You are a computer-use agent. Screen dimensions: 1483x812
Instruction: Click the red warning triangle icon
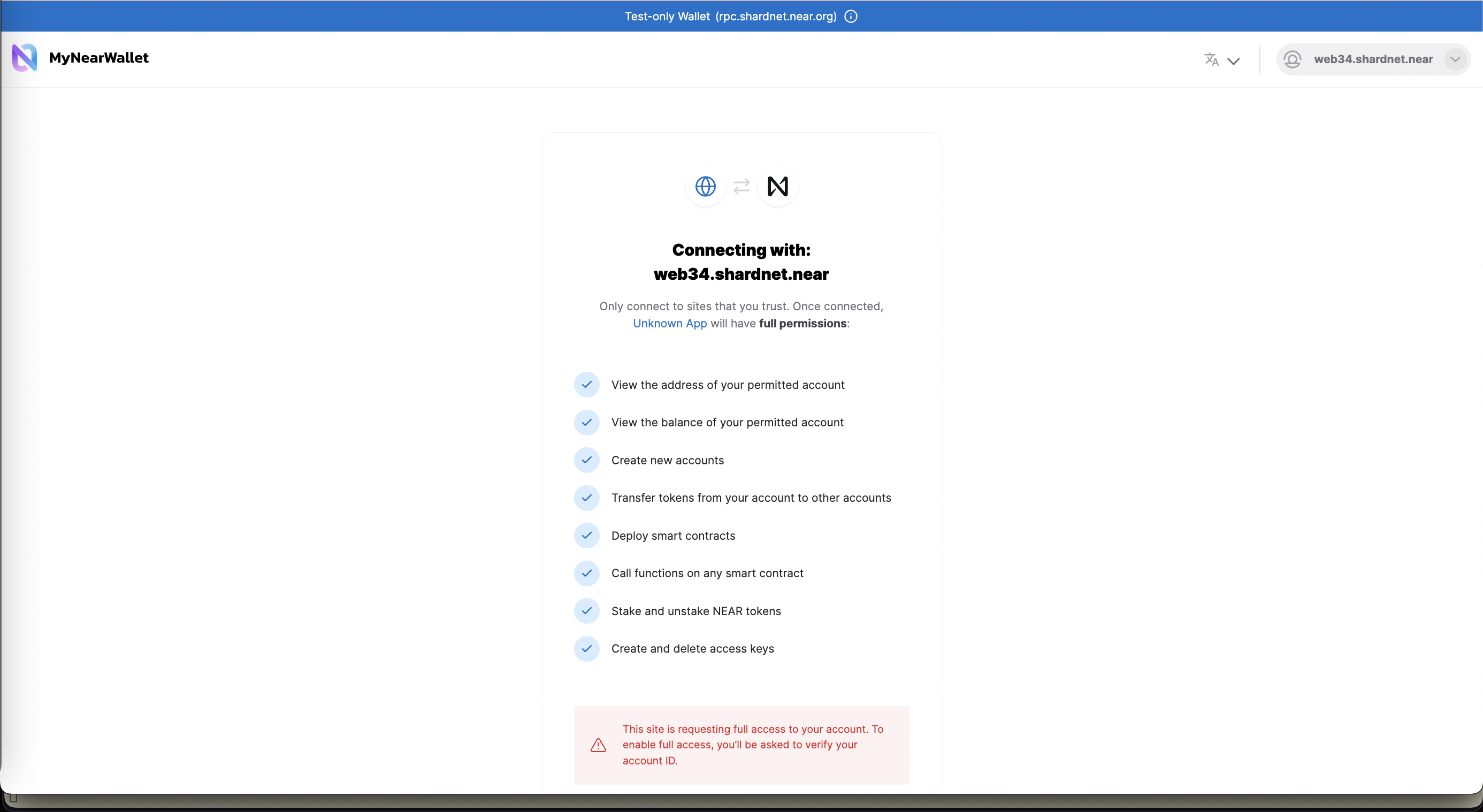pyautogui.click(x=598, y=744)
